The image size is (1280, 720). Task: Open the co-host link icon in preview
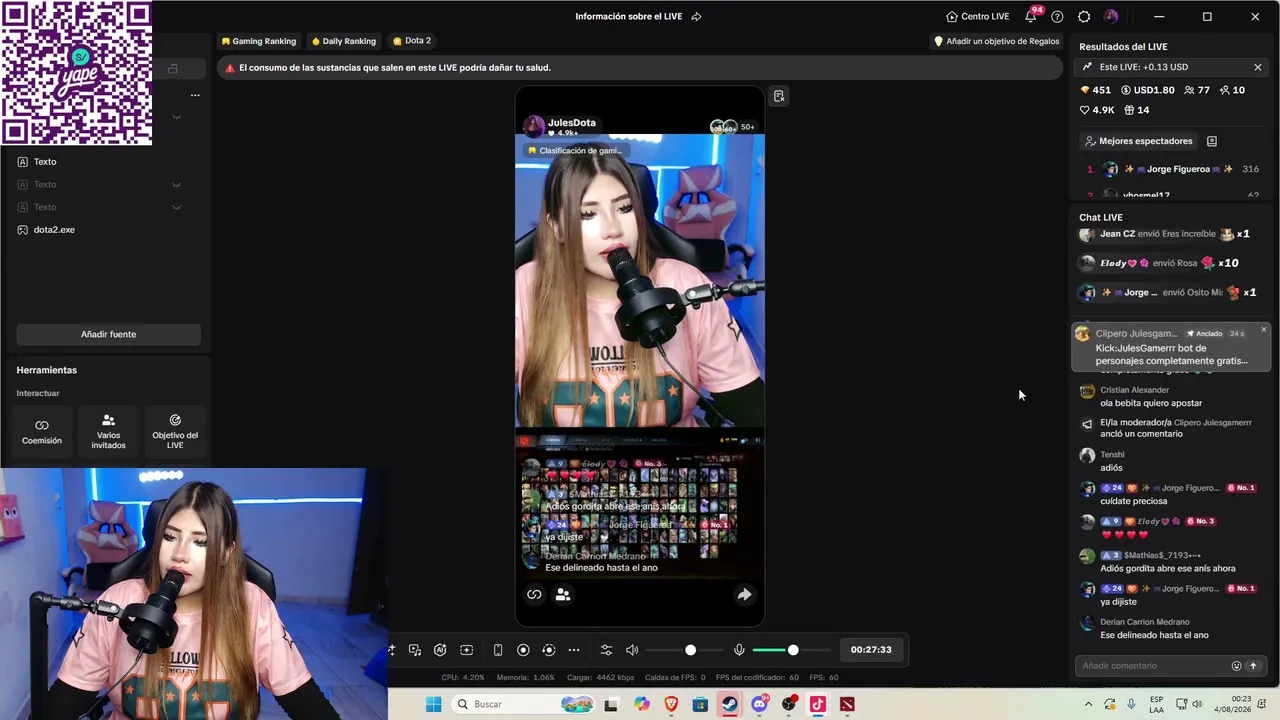tap(534, 595)
